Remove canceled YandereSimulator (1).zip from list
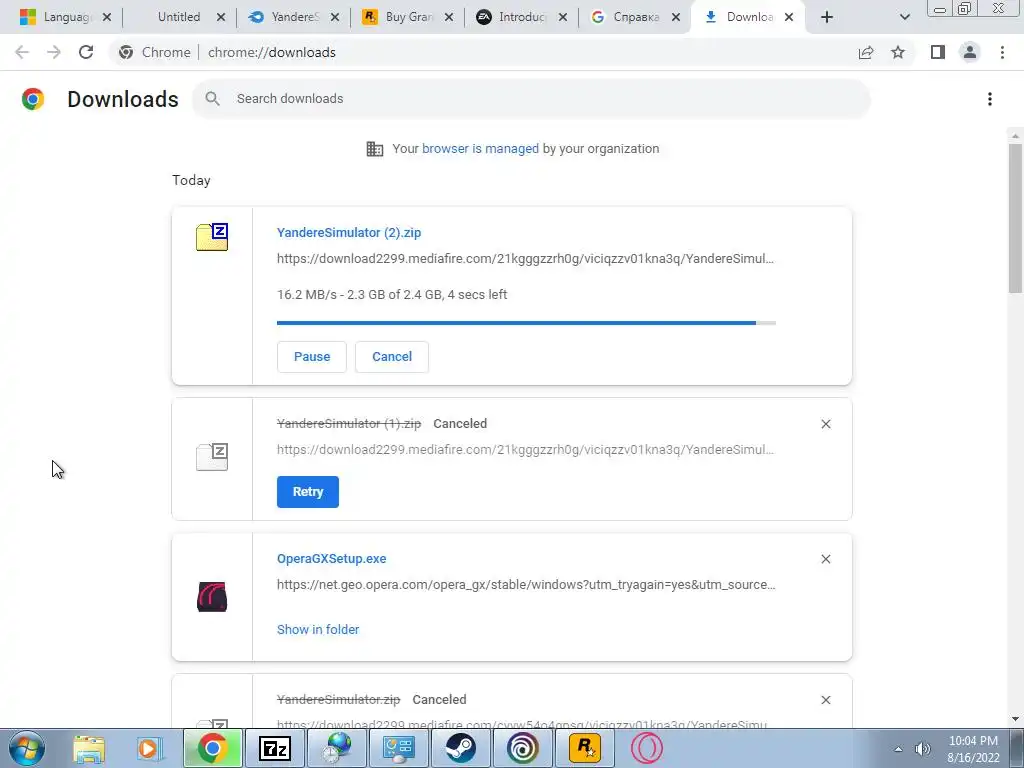Viewport: 1024px width, 768px height. click(825, 424)
